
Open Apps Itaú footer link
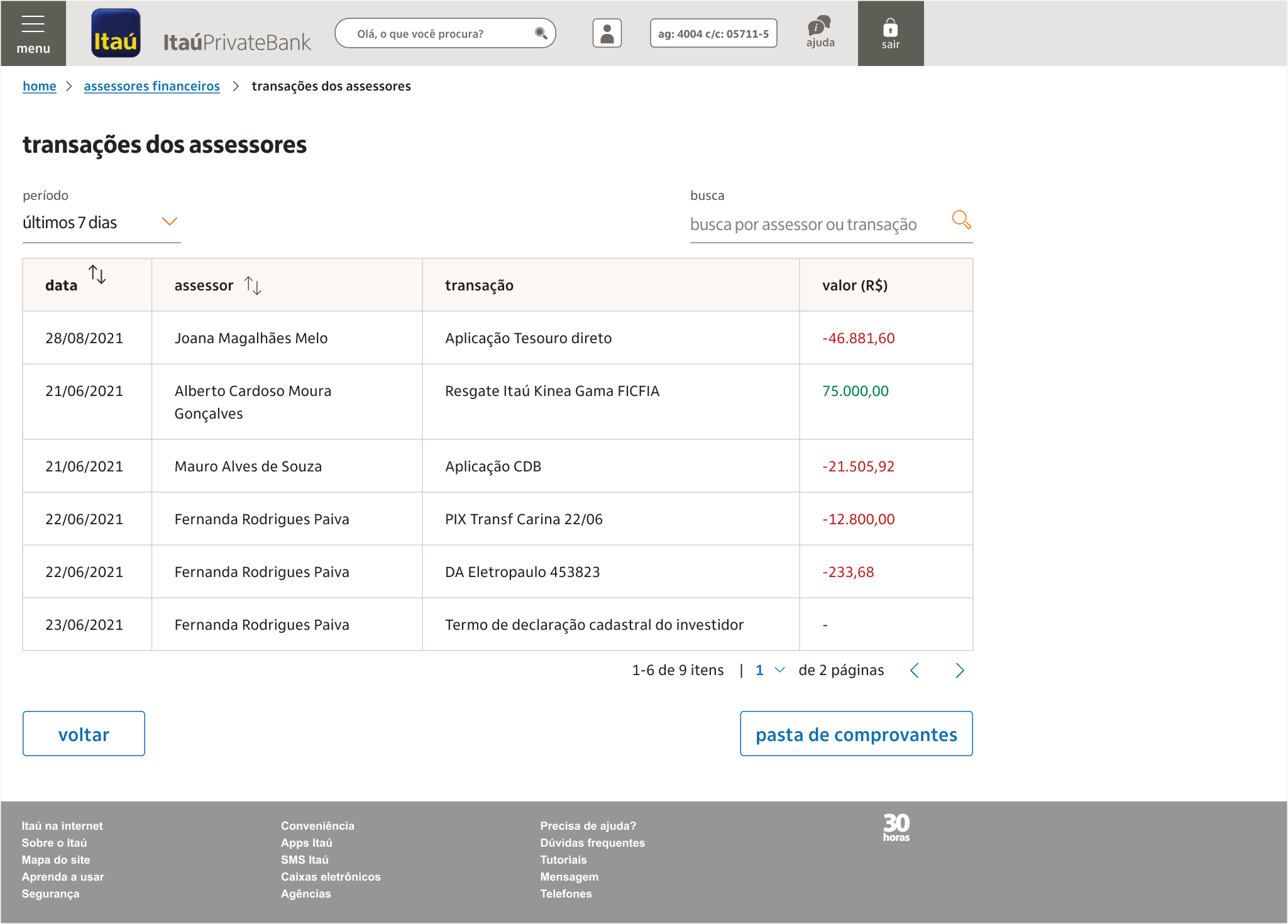[306, 843]
